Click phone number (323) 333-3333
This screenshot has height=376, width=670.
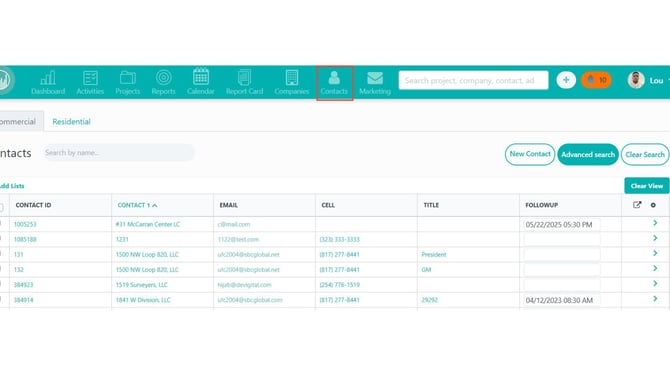tap(340, 239)
